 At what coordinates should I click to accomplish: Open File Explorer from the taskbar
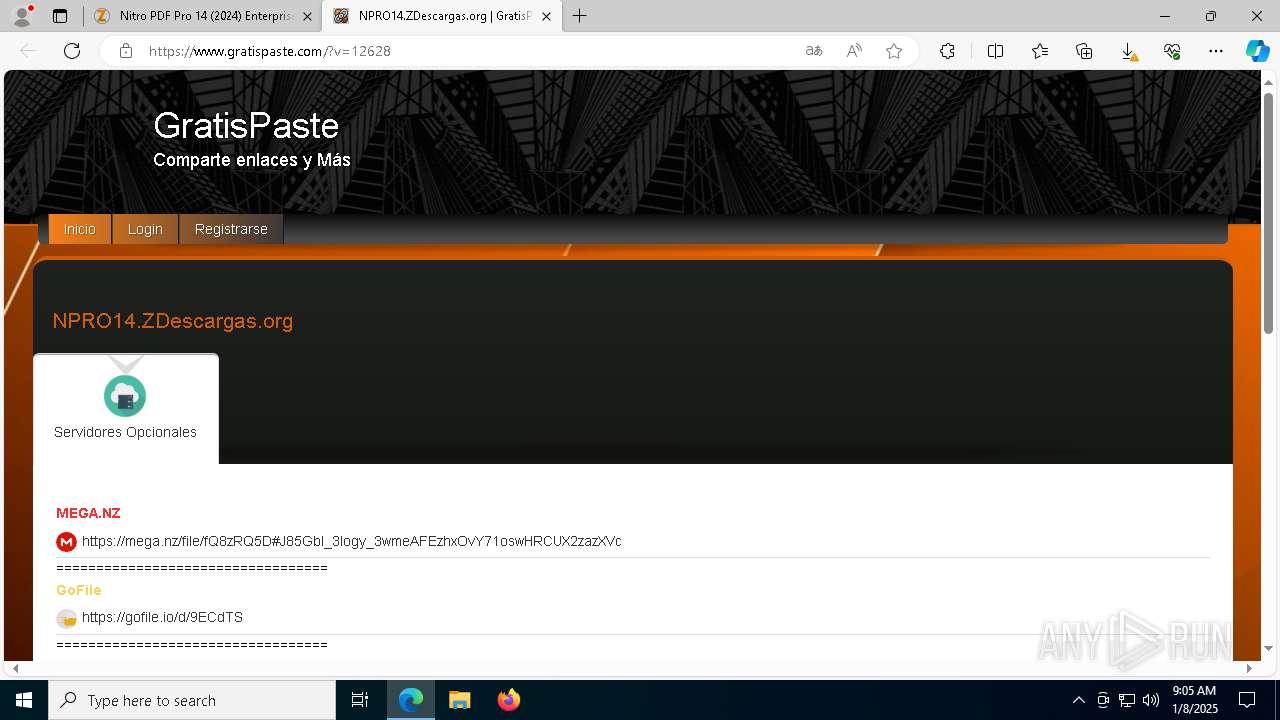[x=459, y=700]
